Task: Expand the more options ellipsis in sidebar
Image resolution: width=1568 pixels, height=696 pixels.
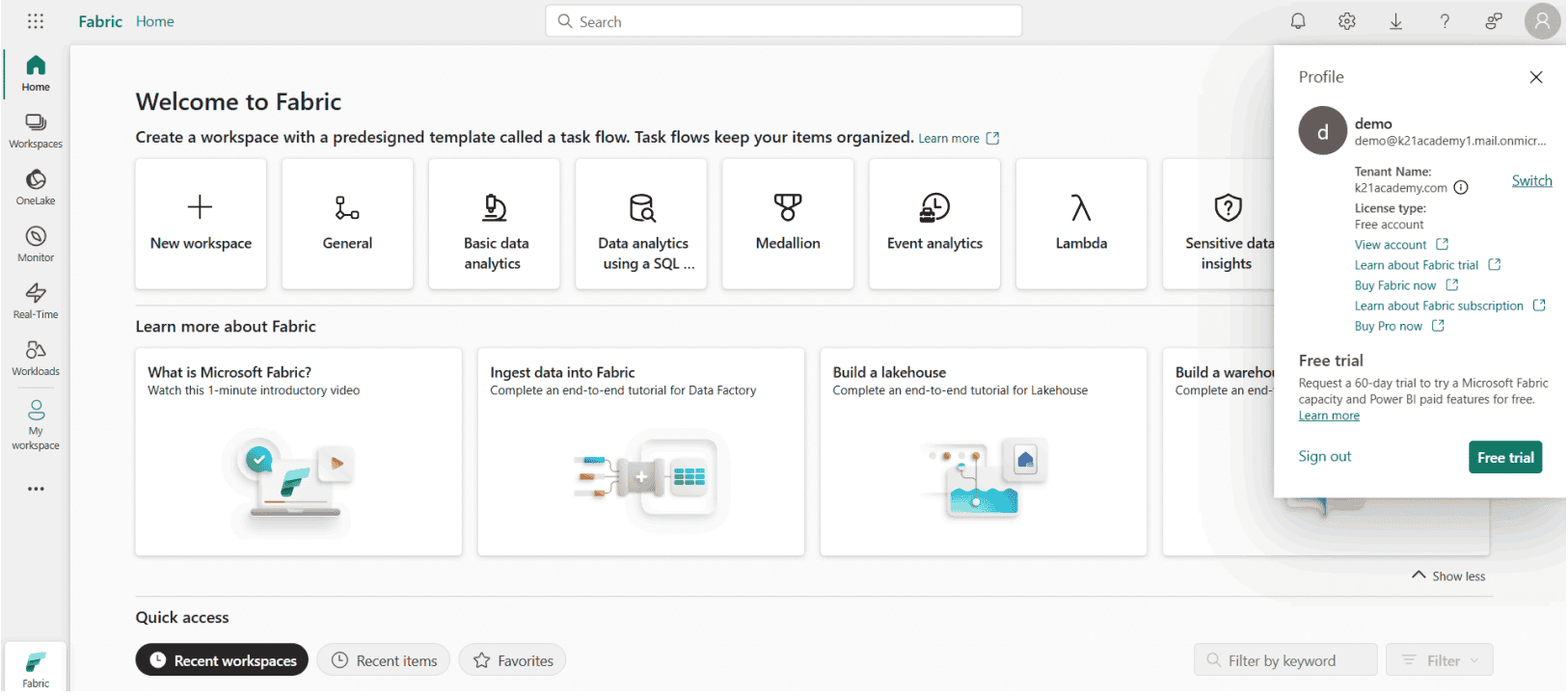Action: coord(36,489)
